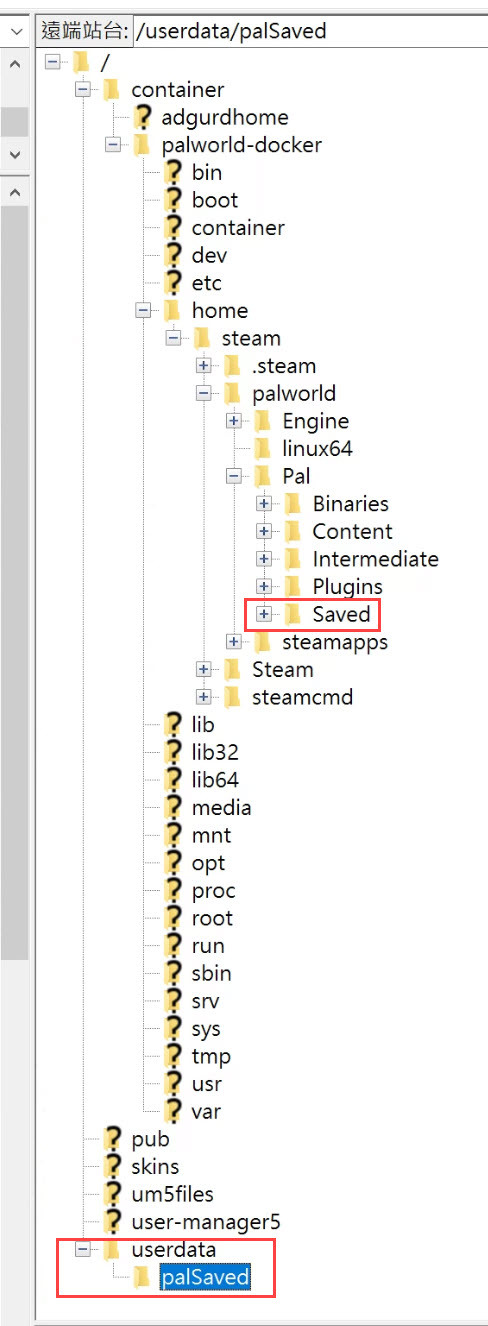Collapse the Pal folder node
The image size is (488, 1326).
(x=233, y=476)
